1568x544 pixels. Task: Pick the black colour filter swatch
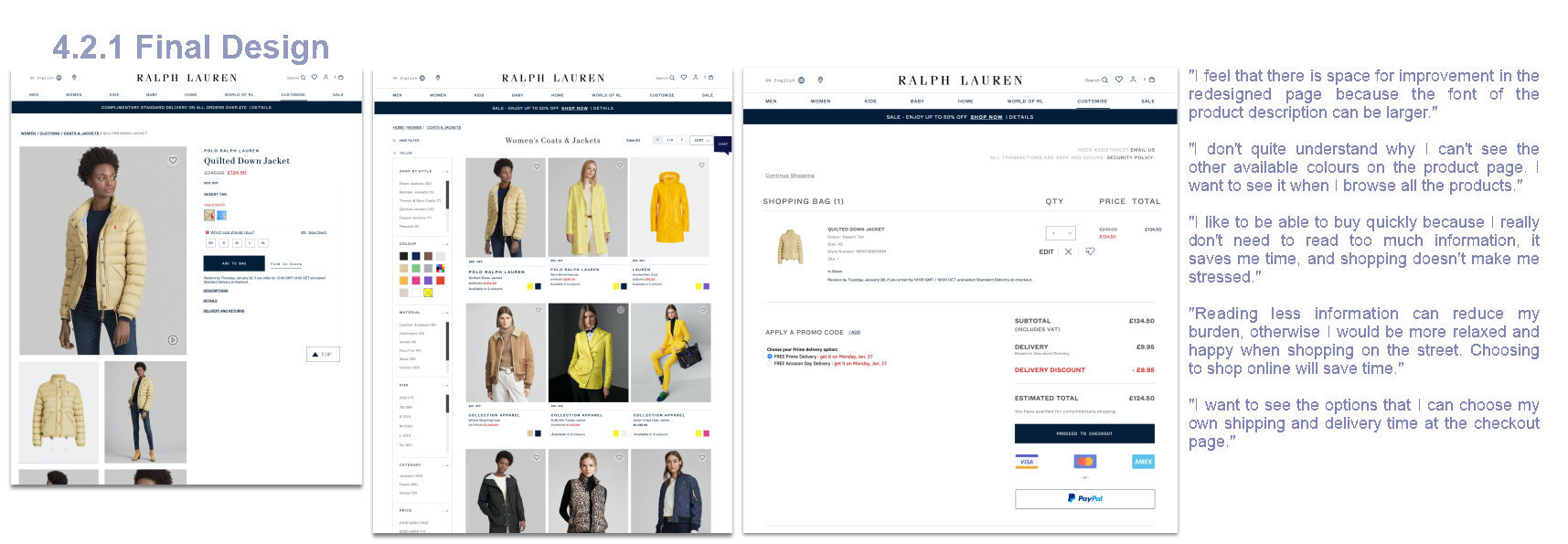click(x=403, y=256)
